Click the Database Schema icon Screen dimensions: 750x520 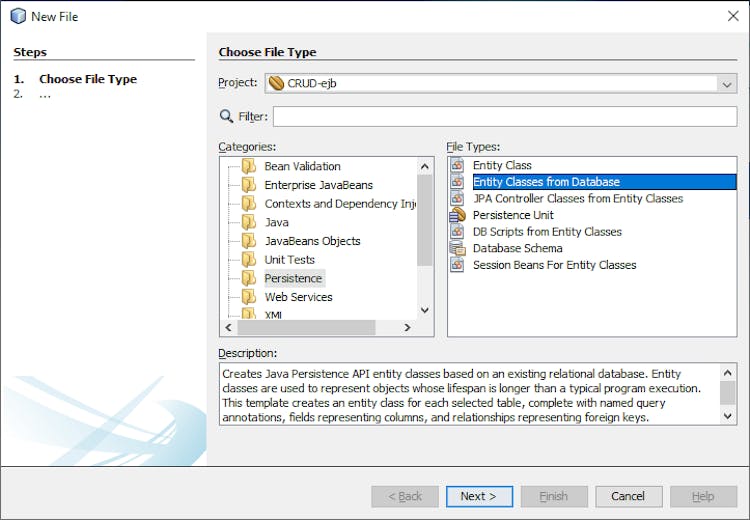(x=457, y=248)
